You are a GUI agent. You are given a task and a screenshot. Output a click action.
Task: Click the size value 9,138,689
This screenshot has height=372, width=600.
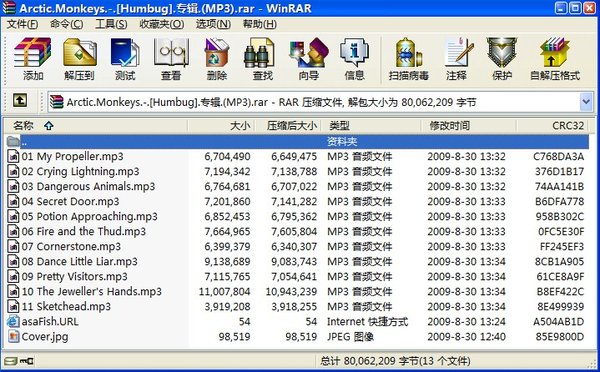coord(227,262)
